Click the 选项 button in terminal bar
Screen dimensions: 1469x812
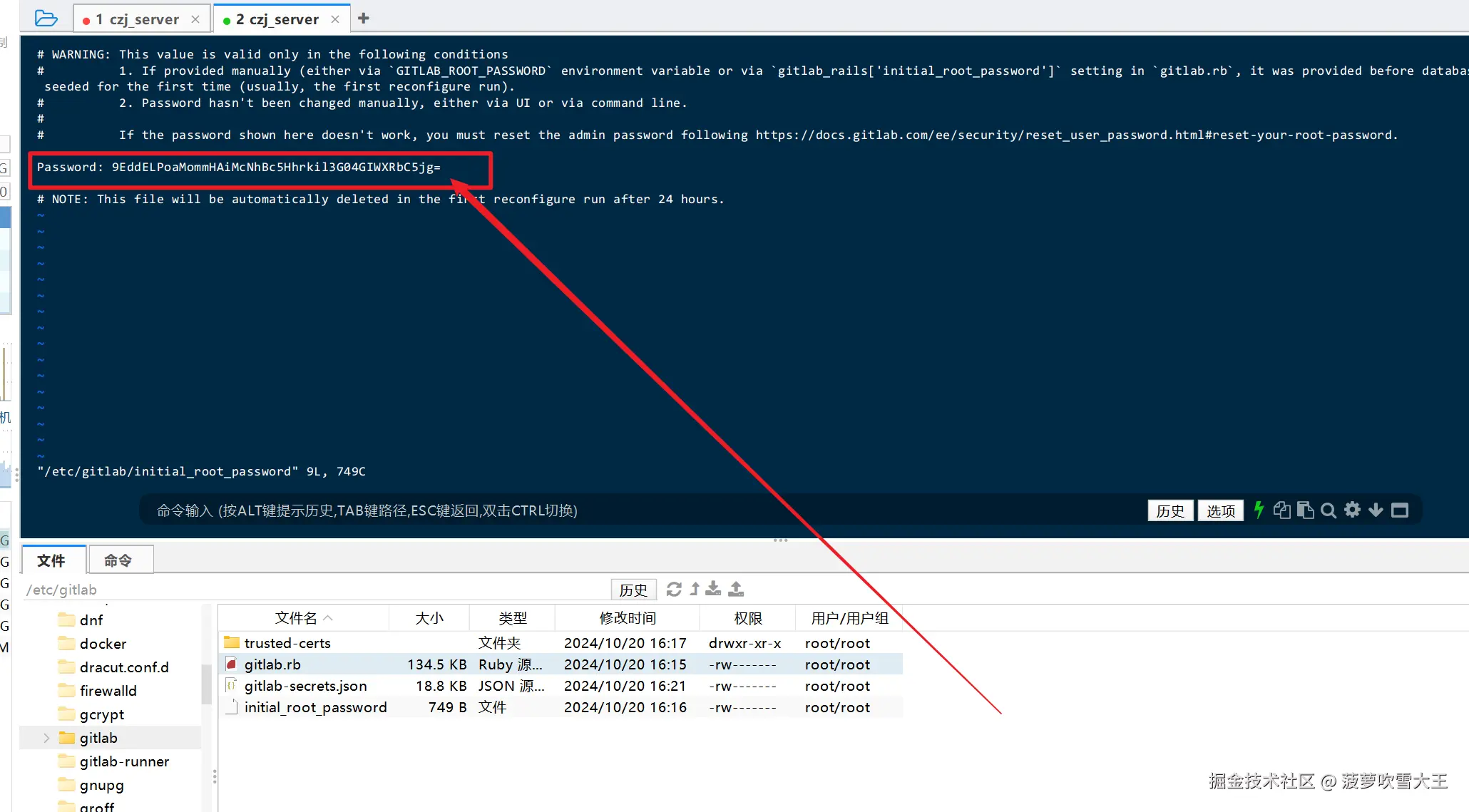pos(1220,510)
